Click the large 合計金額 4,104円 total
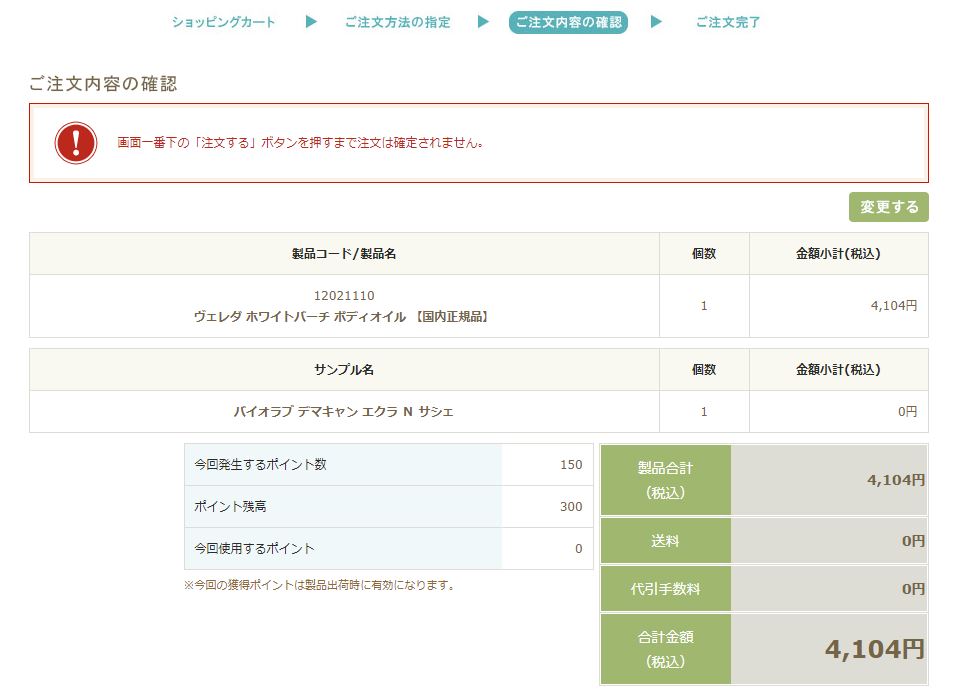The image size is (959, 698). point(875,649)
